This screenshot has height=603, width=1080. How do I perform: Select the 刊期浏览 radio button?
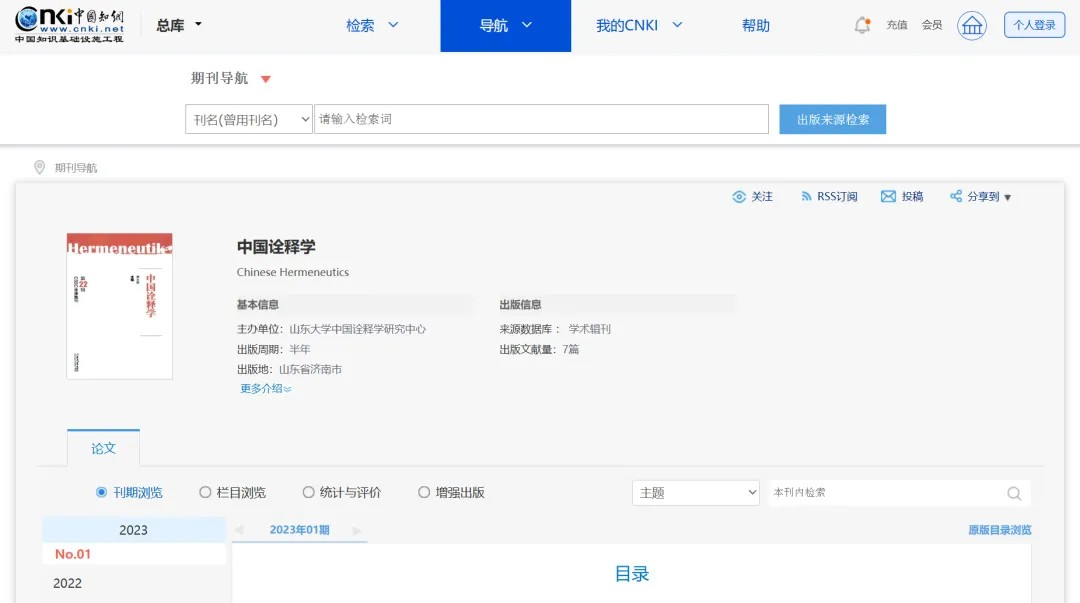102,492
